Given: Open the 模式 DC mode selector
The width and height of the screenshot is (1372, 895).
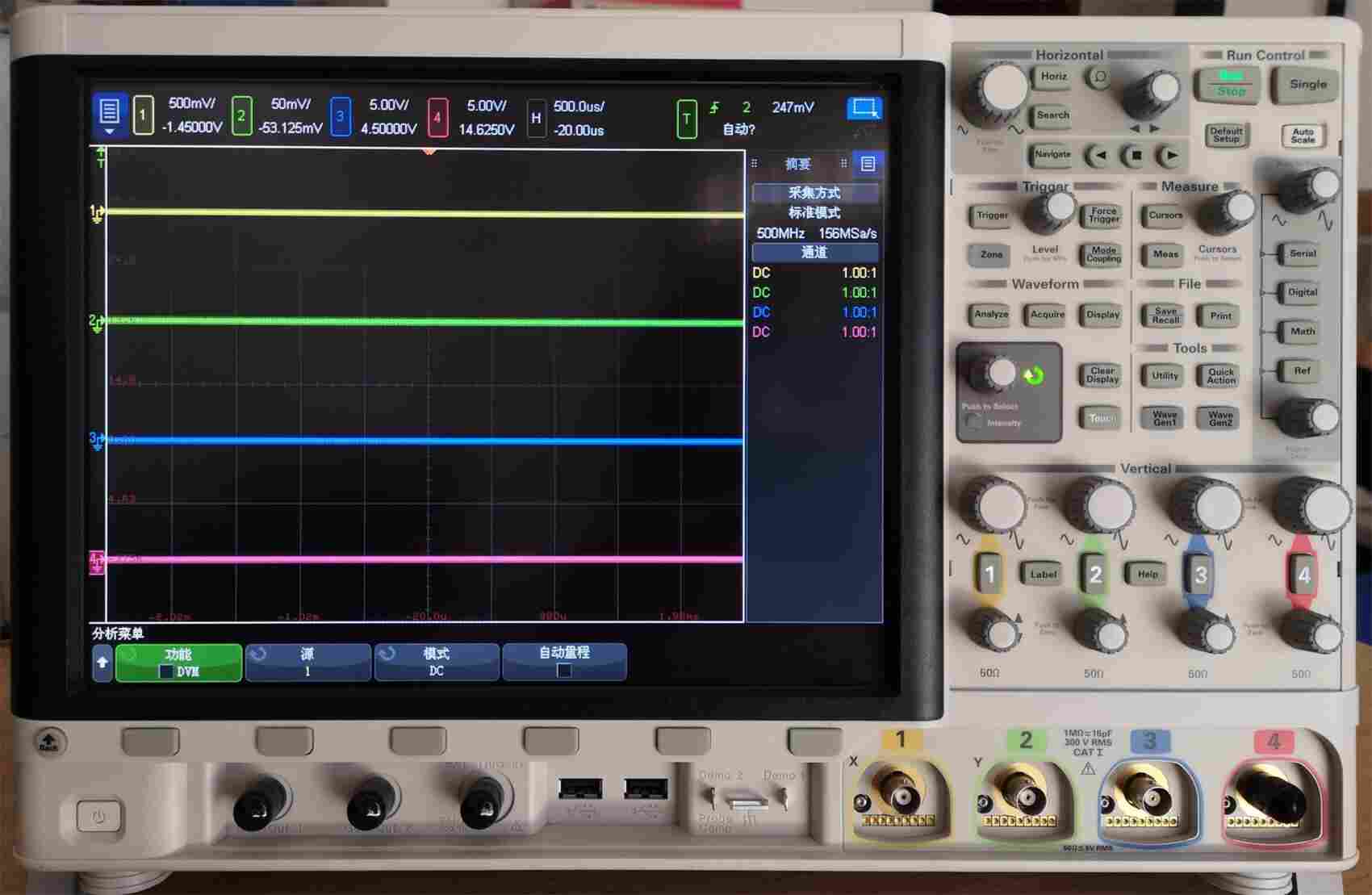Looking at the screenshot, I should pyautogui.click(x=437, y=662).
